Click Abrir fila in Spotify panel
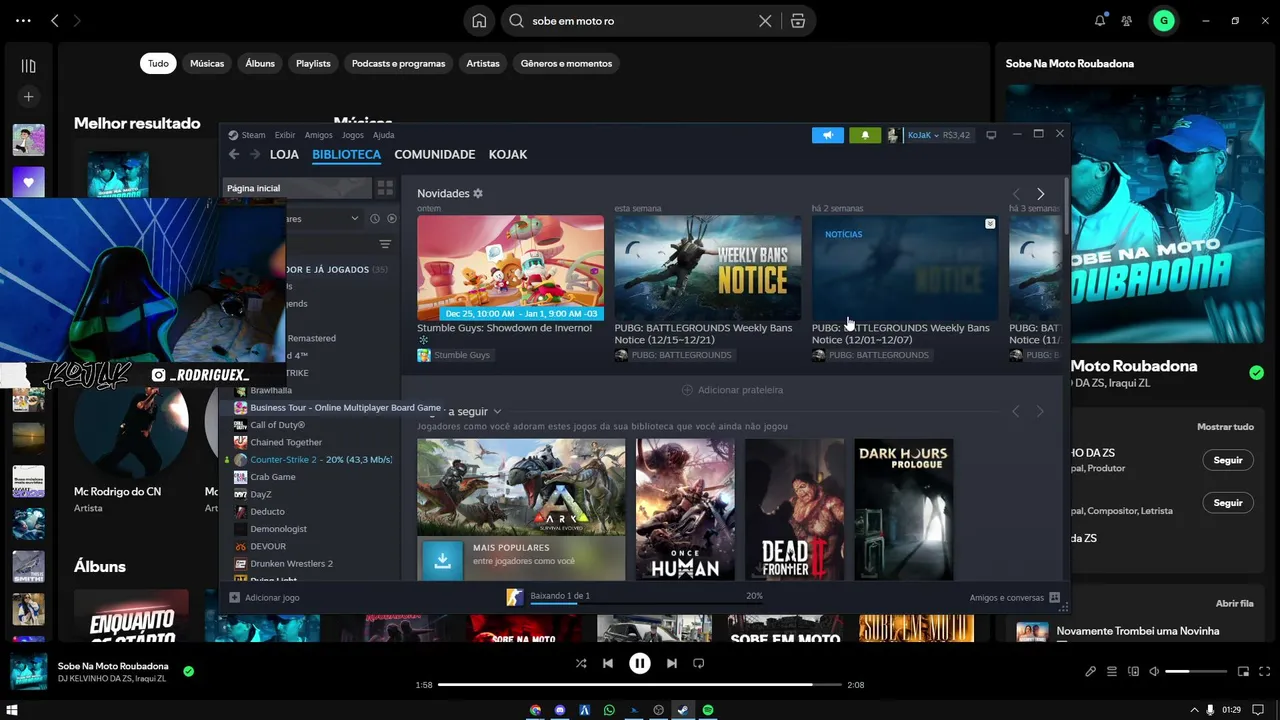 1234,603
